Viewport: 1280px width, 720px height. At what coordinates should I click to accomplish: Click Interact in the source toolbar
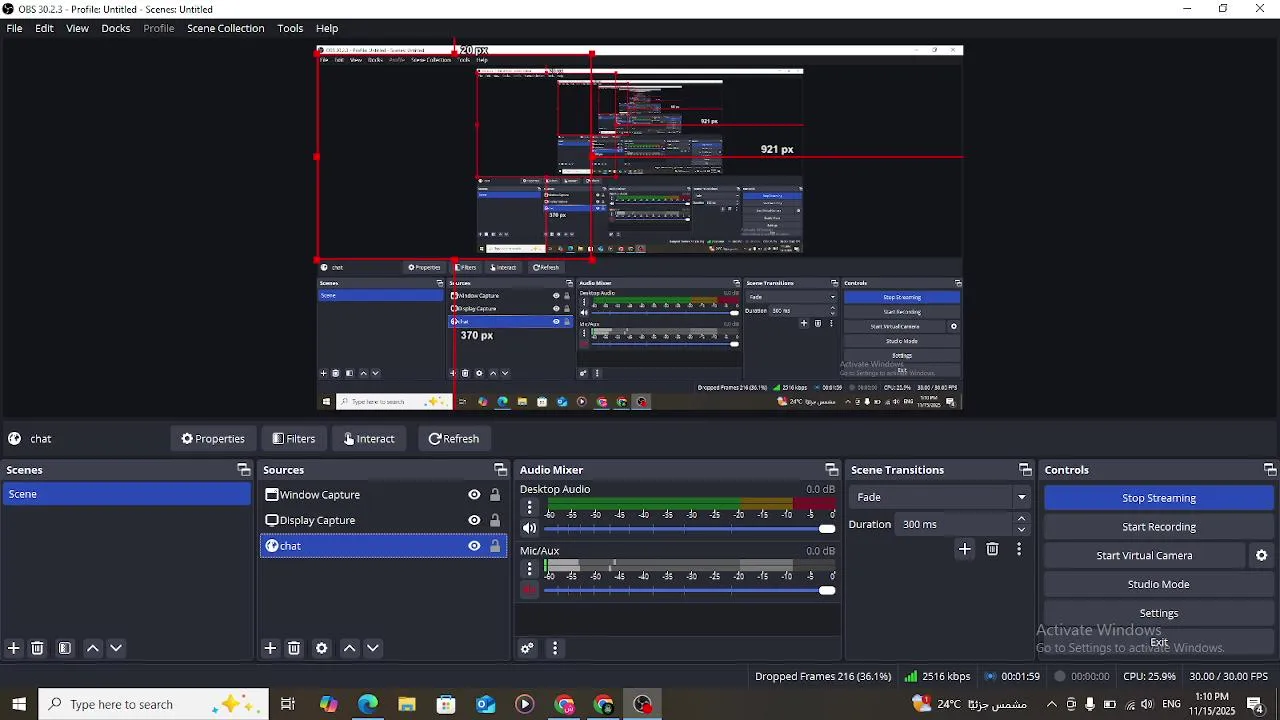tap(368, 438)
